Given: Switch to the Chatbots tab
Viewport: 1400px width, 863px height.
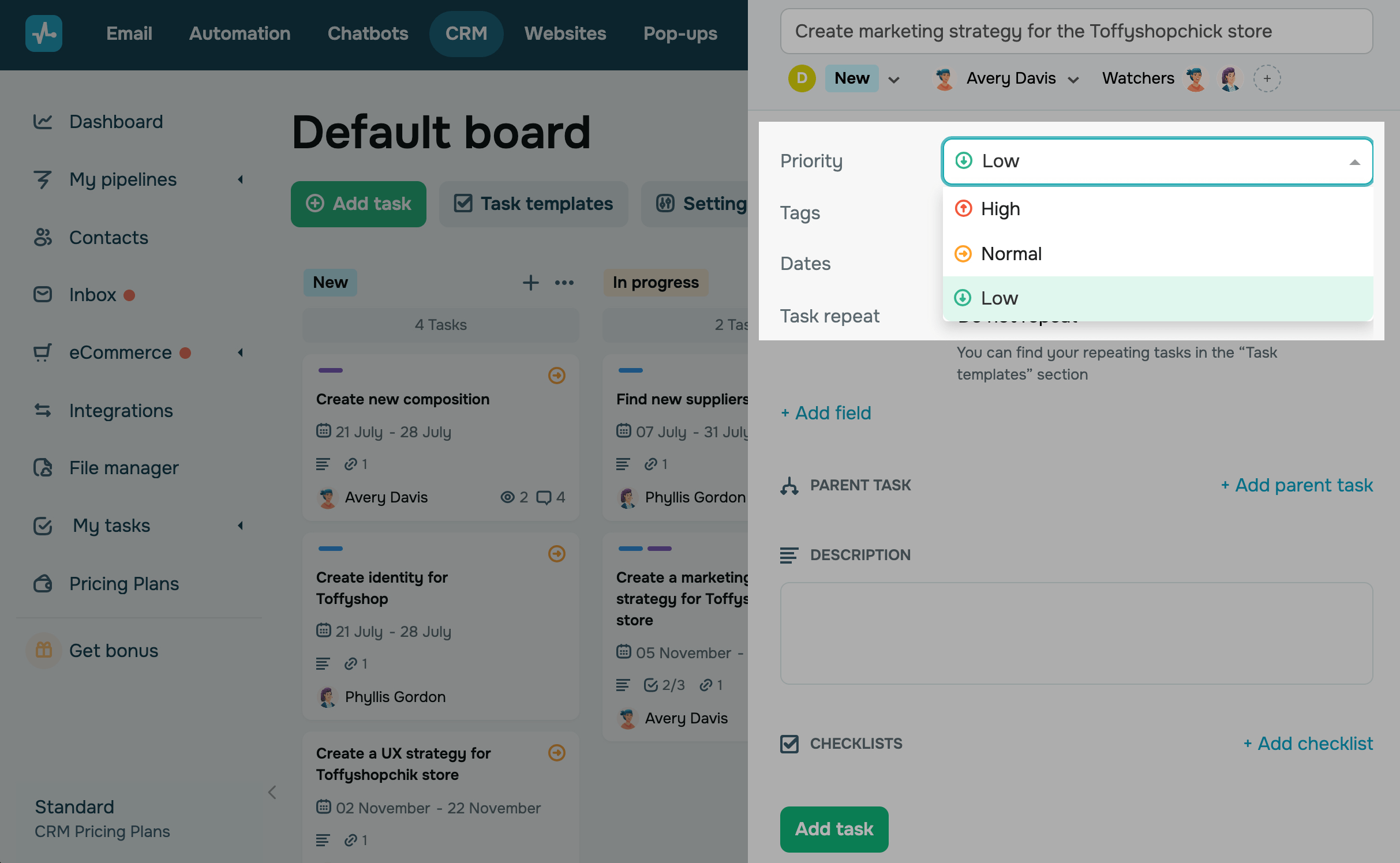Looking at the screenshot, I should (x=368, y=33).
